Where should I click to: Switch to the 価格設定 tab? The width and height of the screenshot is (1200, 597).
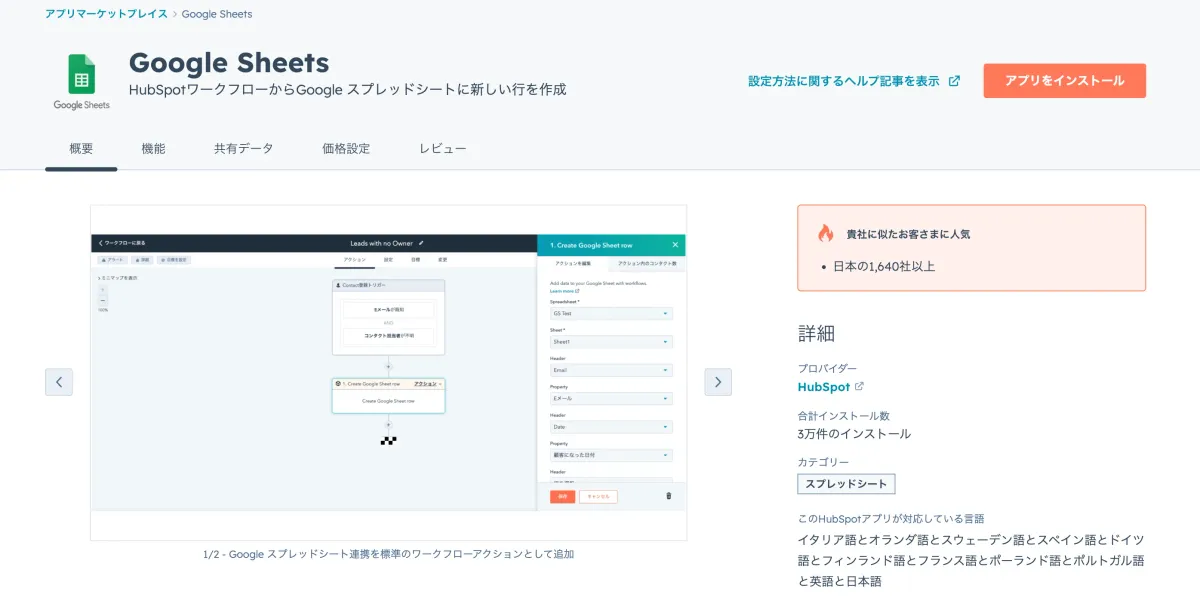345,147
